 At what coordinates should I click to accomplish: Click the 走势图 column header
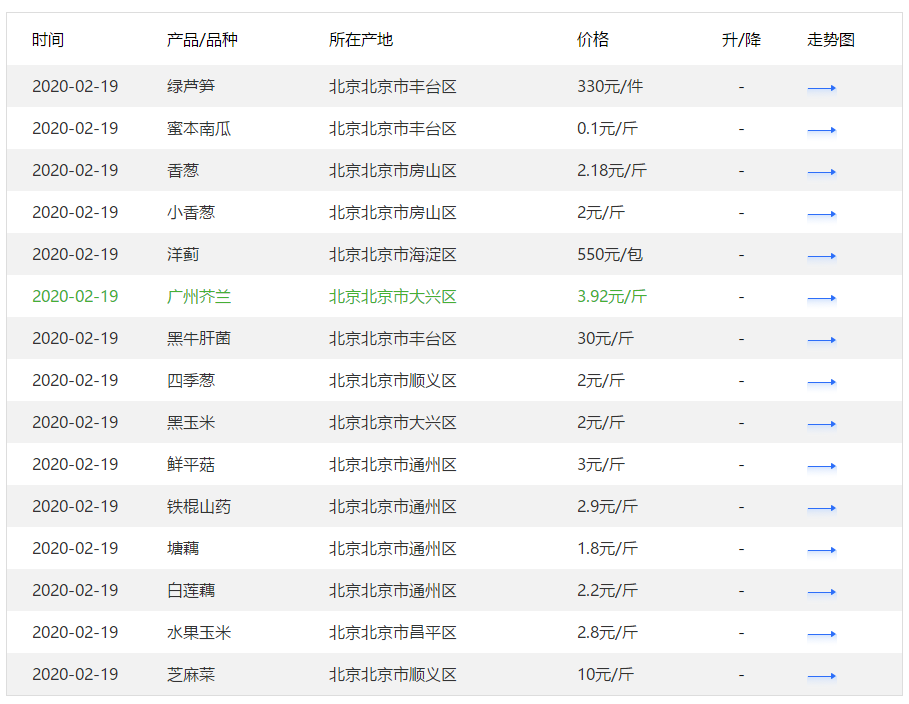click(831, 39)
